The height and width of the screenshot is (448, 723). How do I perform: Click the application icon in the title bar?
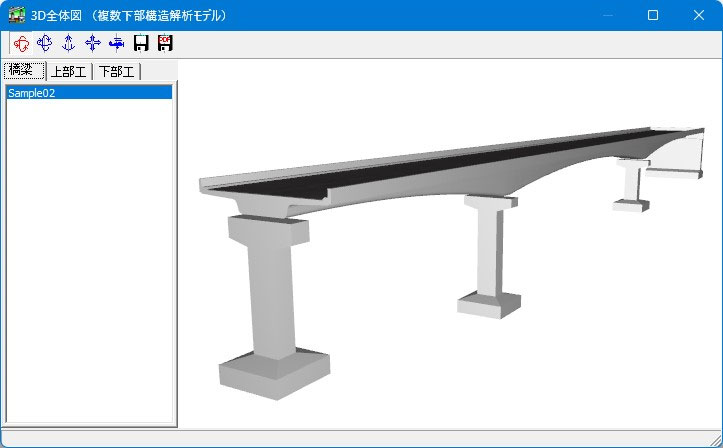[17, 15]
